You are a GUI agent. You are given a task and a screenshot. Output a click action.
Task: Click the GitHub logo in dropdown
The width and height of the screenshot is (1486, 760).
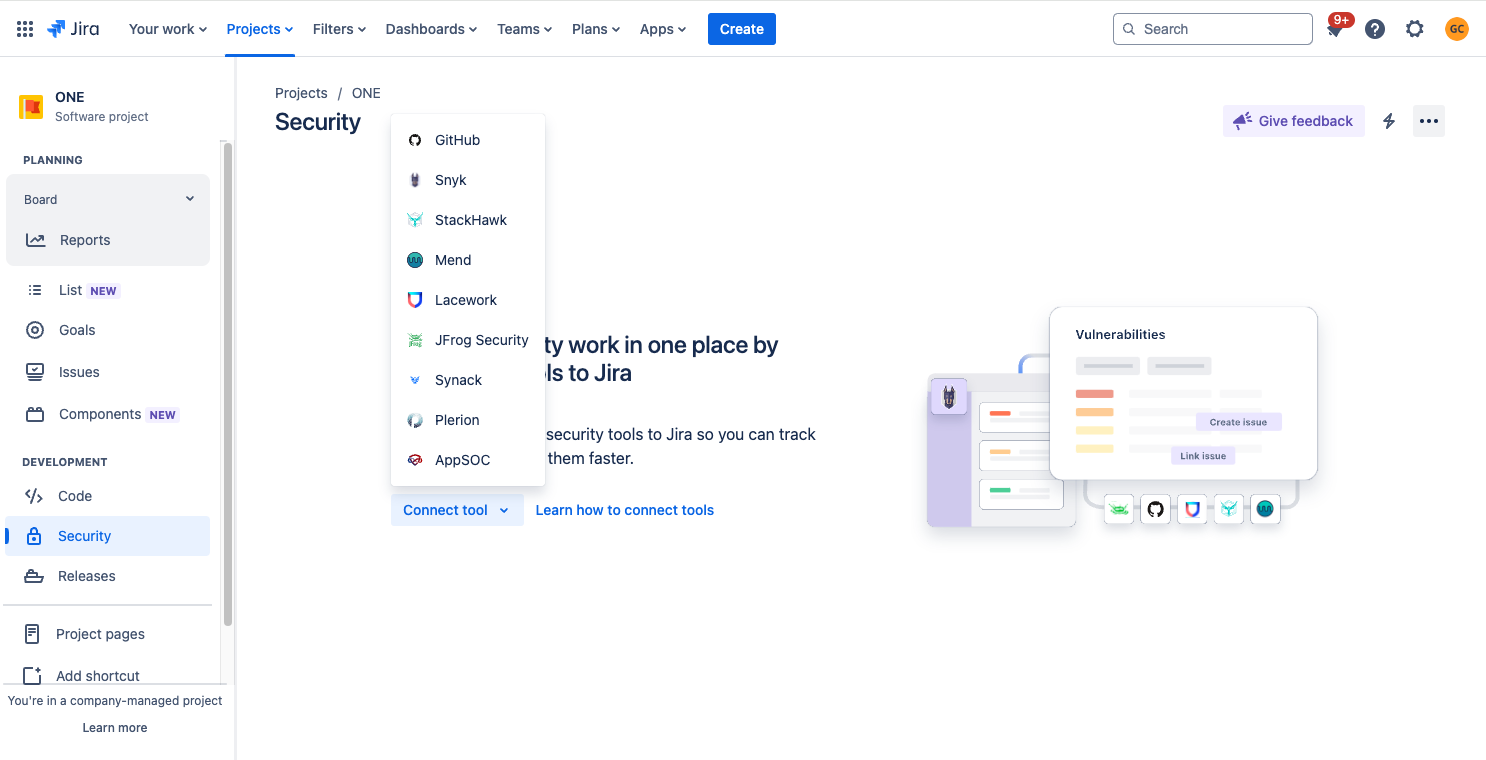pyautogui.click(x=415, y=140)
